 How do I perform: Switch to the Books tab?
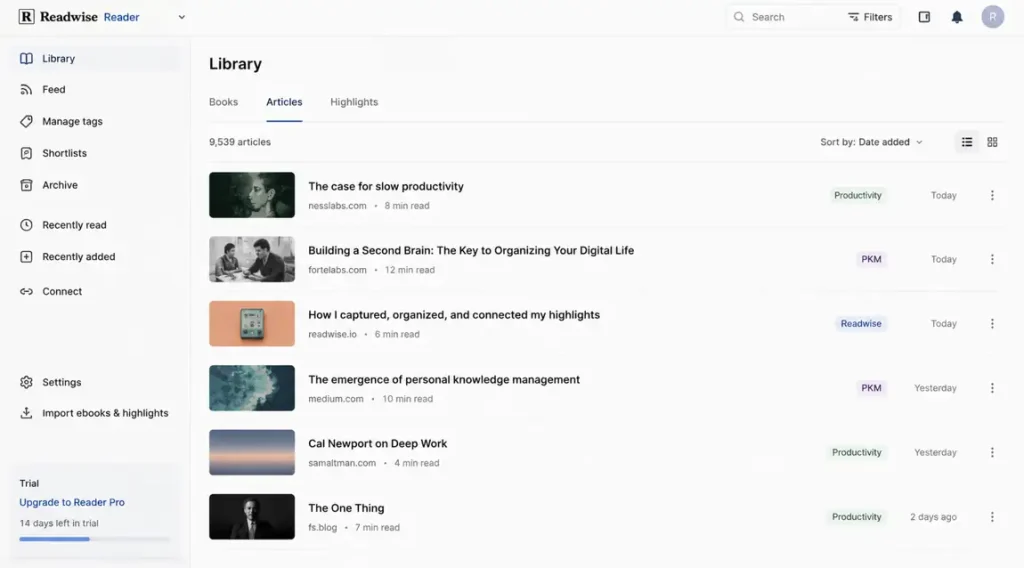(x=223, y=103)
